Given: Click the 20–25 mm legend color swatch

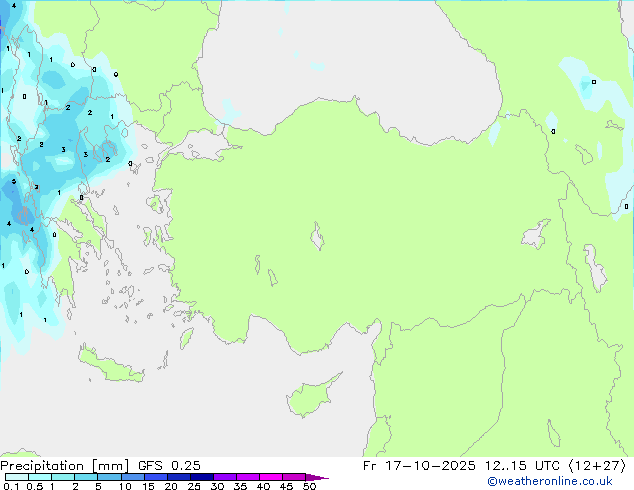Looking at the screenshot, I should 178,477.
